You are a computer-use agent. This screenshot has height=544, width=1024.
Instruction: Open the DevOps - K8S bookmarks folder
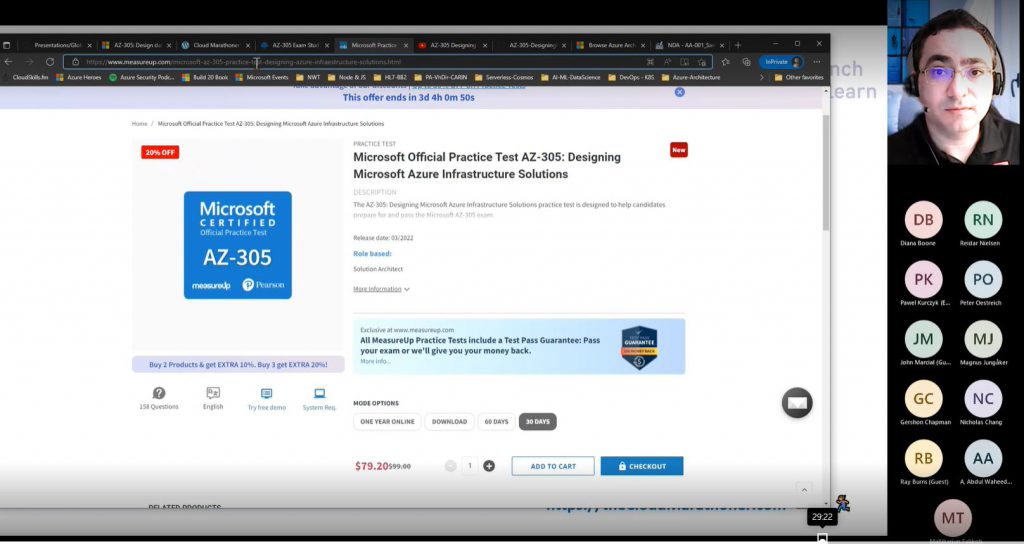click(x=631, y=77)
